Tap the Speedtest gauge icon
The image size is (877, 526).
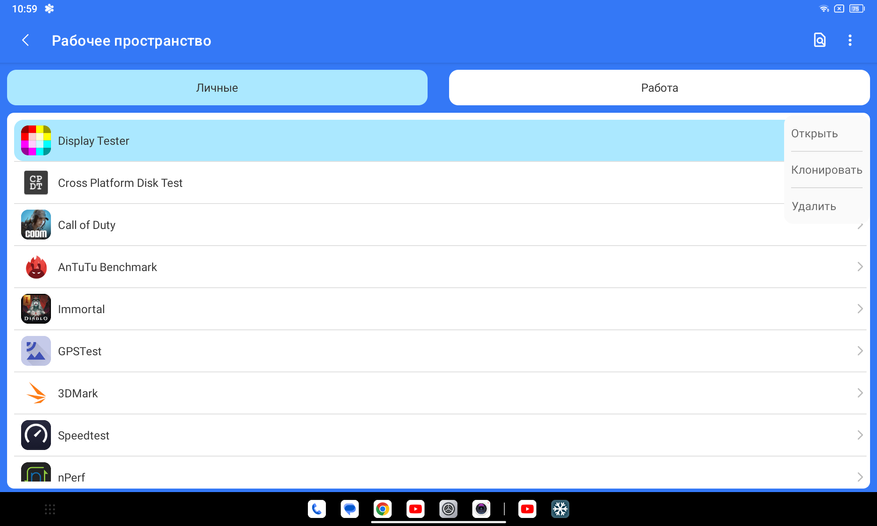tap(36, 435)
